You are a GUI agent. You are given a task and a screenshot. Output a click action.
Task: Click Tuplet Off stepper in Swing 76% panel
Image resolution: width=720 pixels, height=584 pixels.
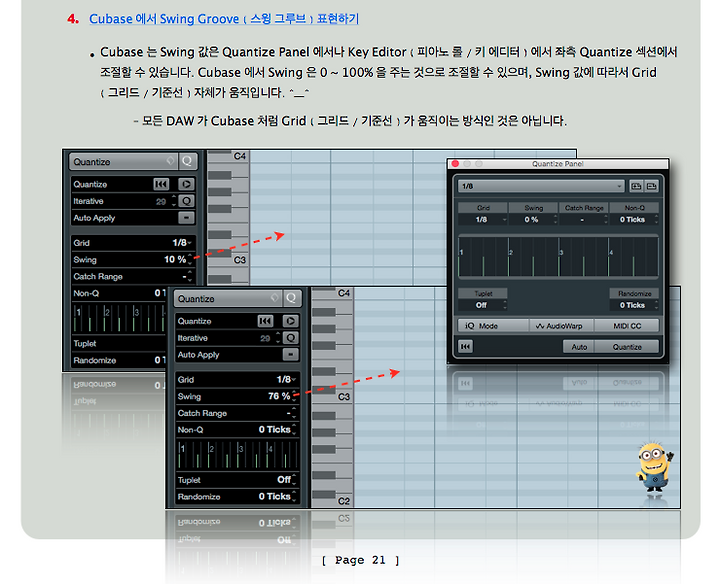point(294,480)
